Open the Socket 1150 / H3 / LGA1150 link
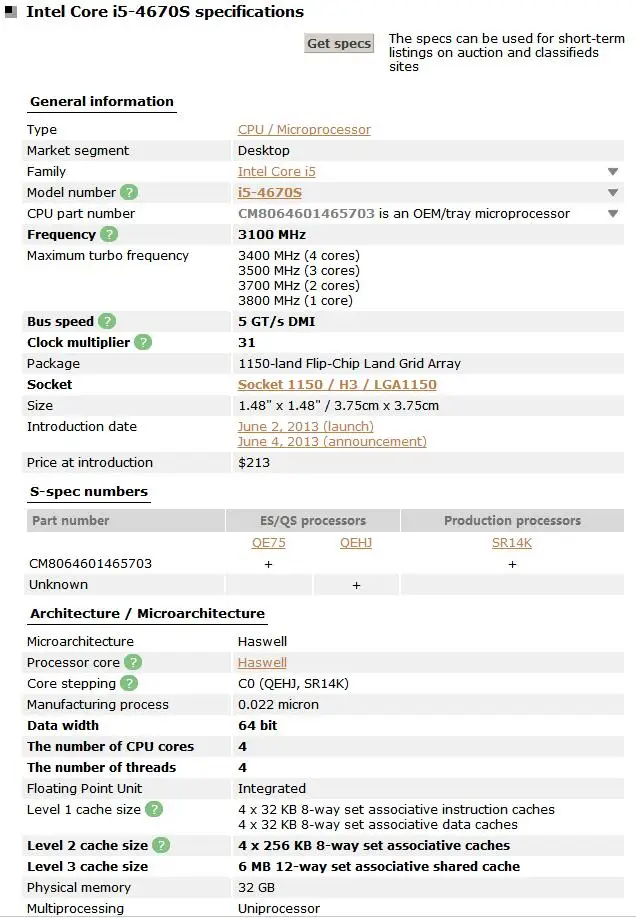Viewport: 636px width, 918px height. pos(337,385)
